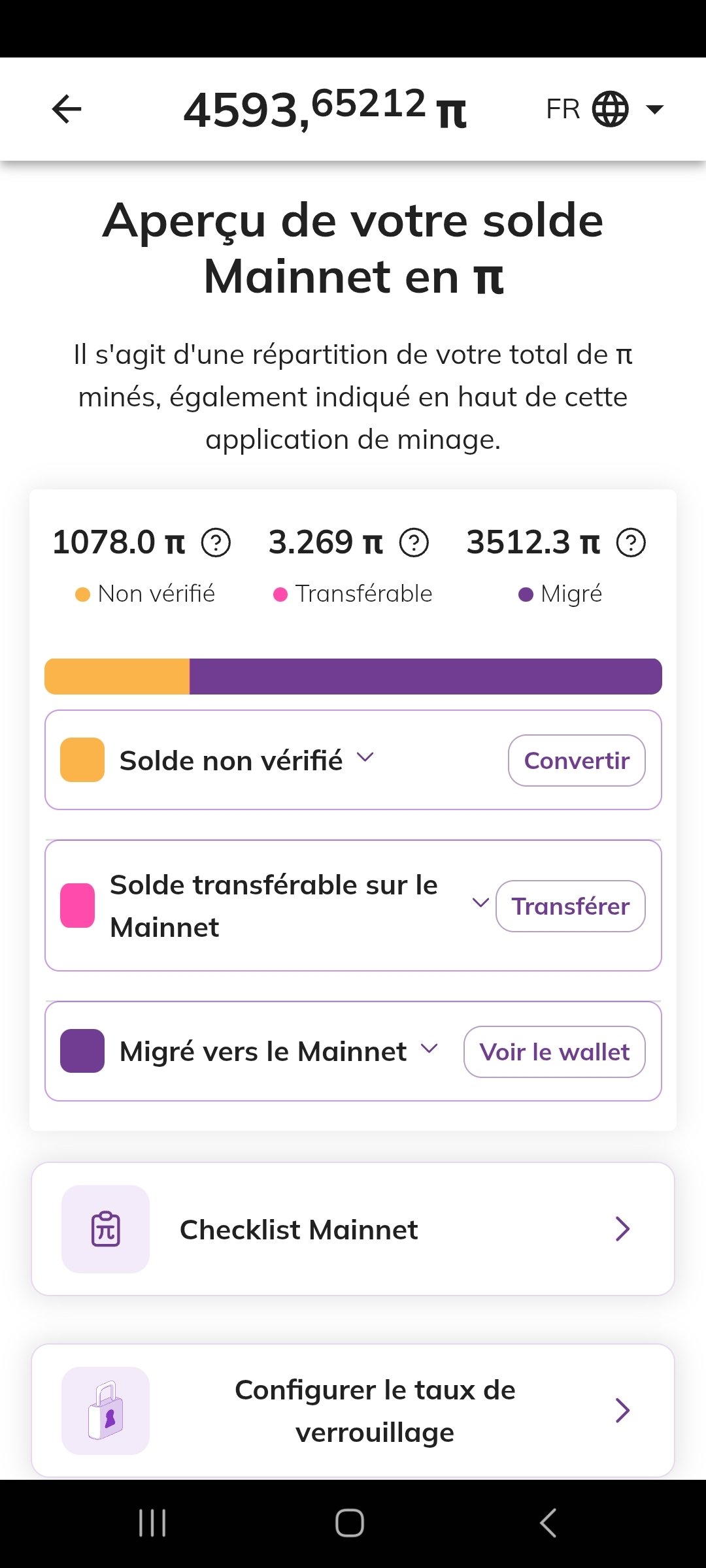Tap the padlock lockup rate icon
The width and height of the screenshot is (706, 1568).
tap(105, 1411)
